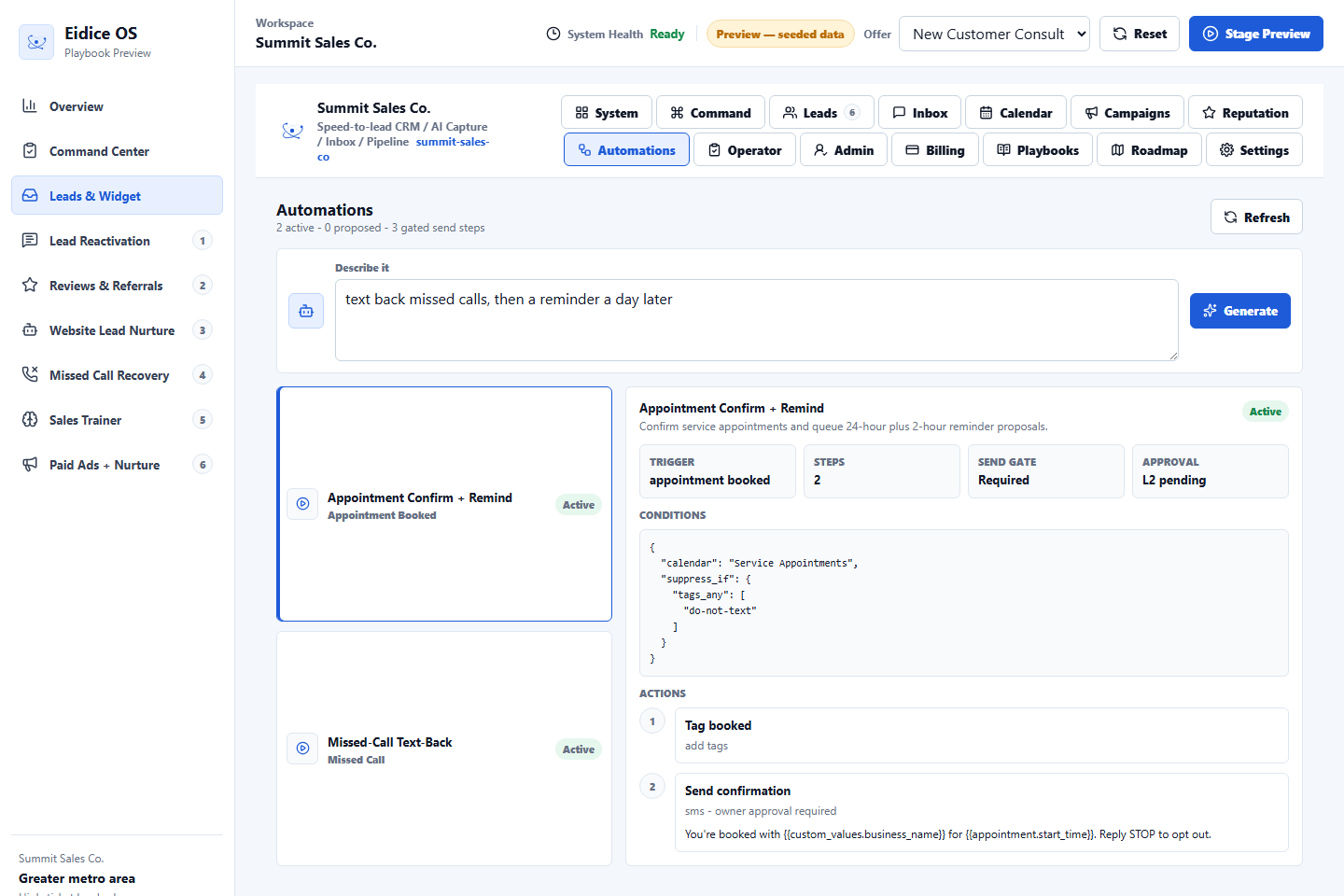1344x896 pixels.
Task: Click the Trigger 'appointment booked' value
Action: (x=709, y=480)
